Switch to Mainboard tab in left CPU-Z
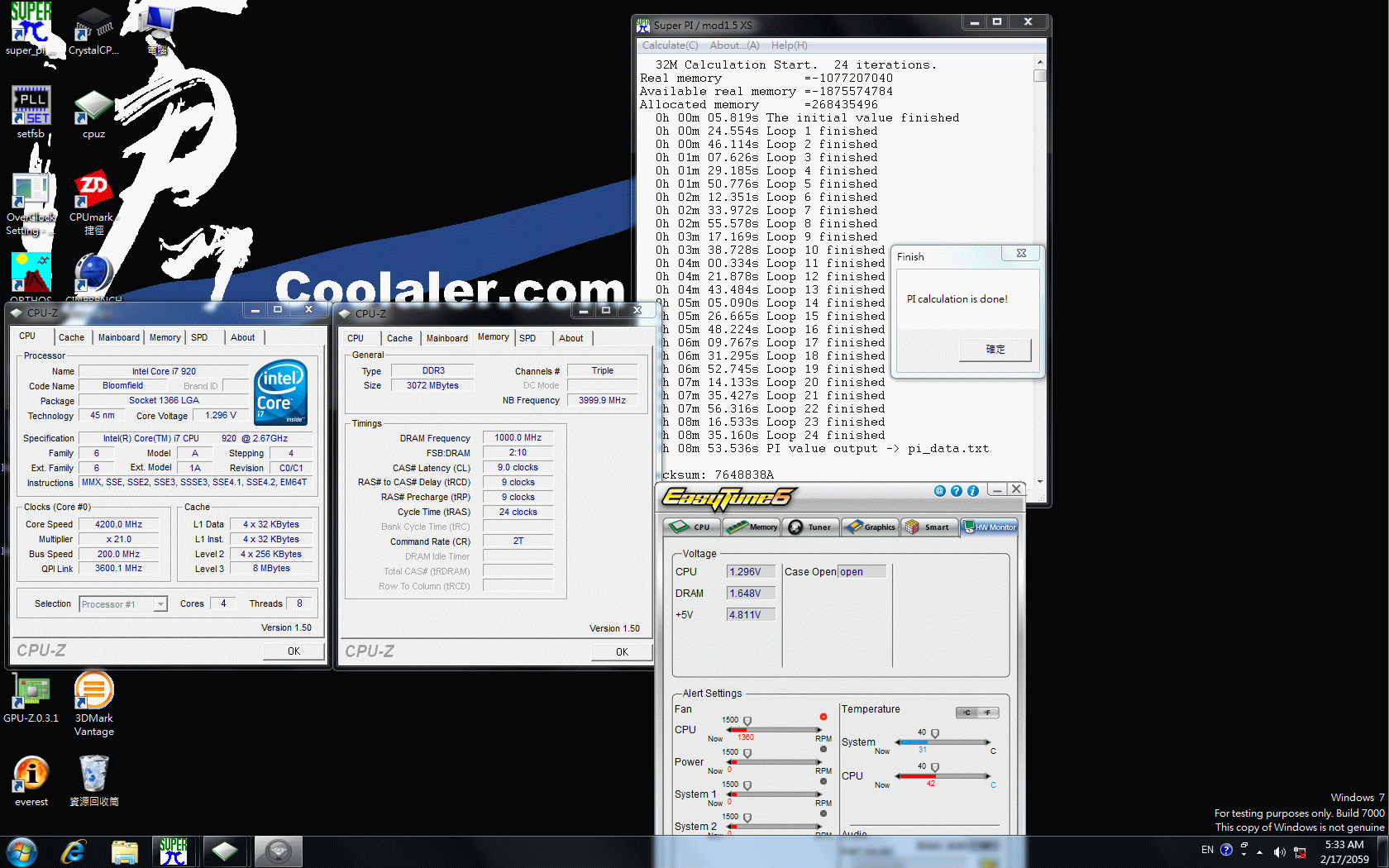This screenshot has width=1389, height=868. pos(119,337)
